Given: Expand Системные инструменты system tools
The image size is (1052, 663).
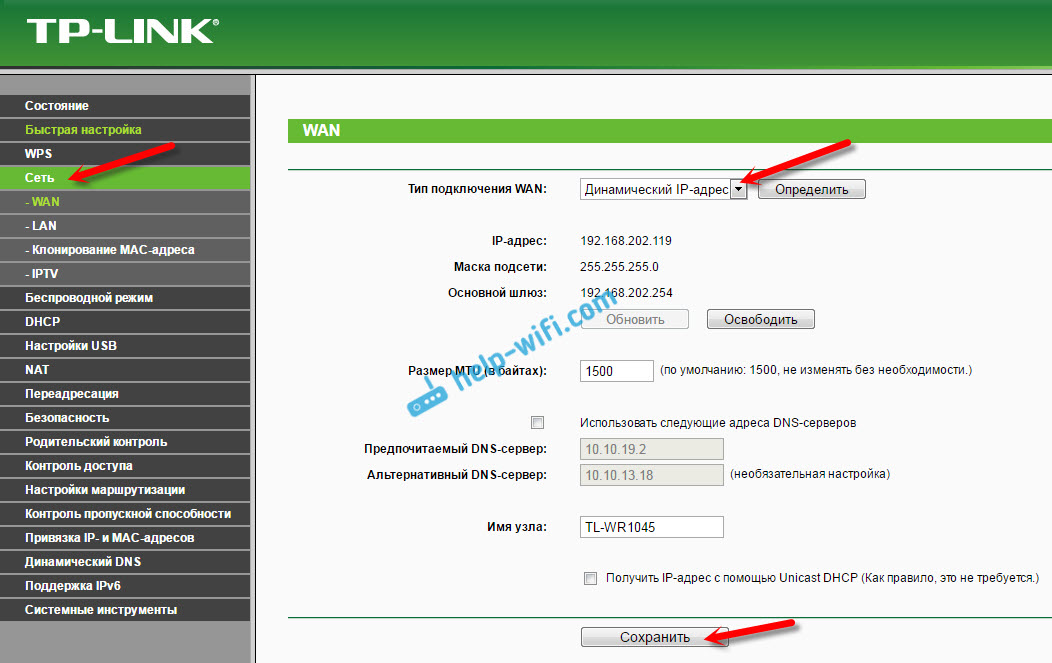Looking at the screenshot, I should click(101, 610).
